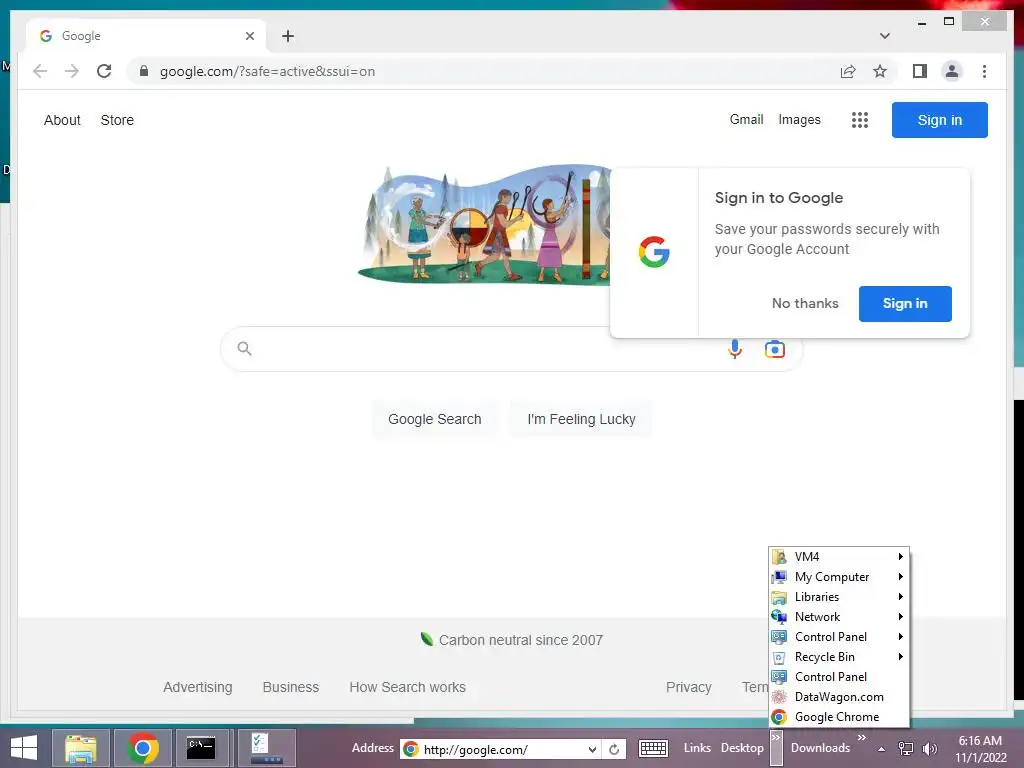
Task: Click Sign in at the page top
Action: (x=939, y=120)
